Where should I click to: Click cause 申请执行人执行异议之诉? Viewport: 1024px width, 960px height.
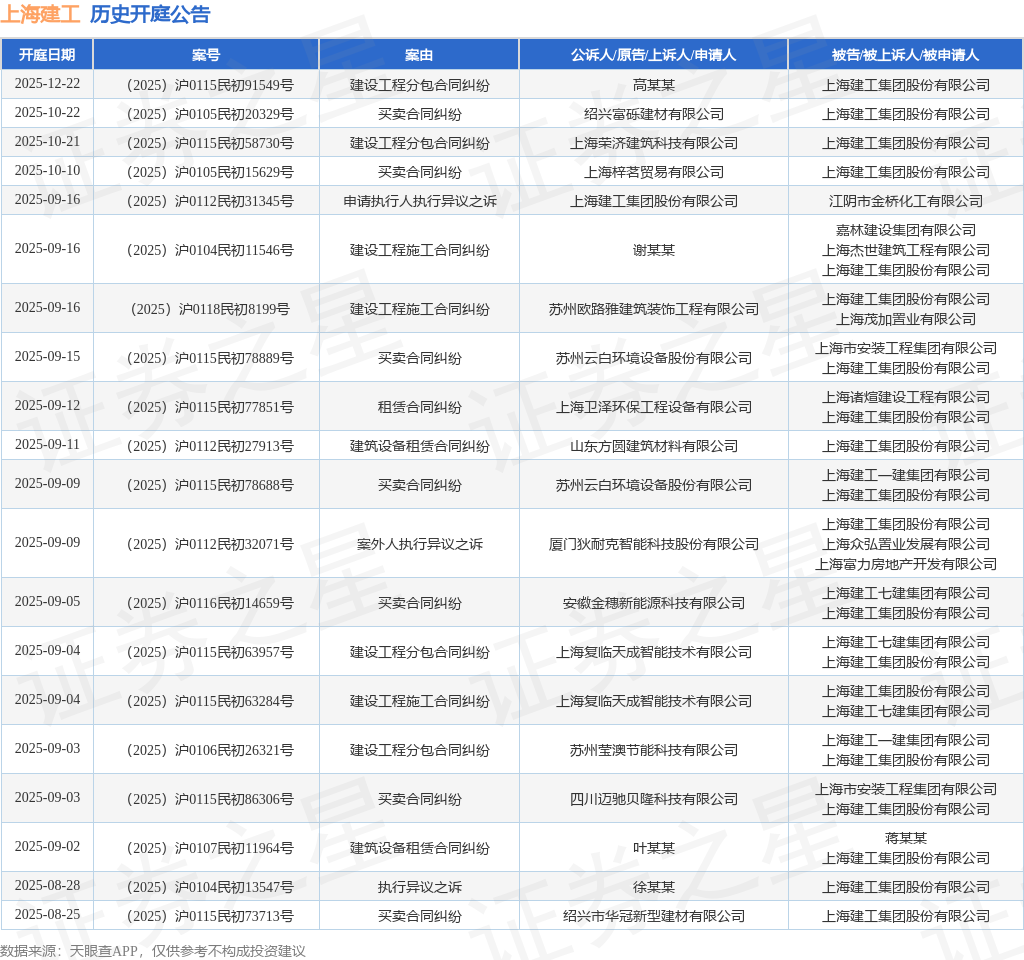tap(419, 200)
